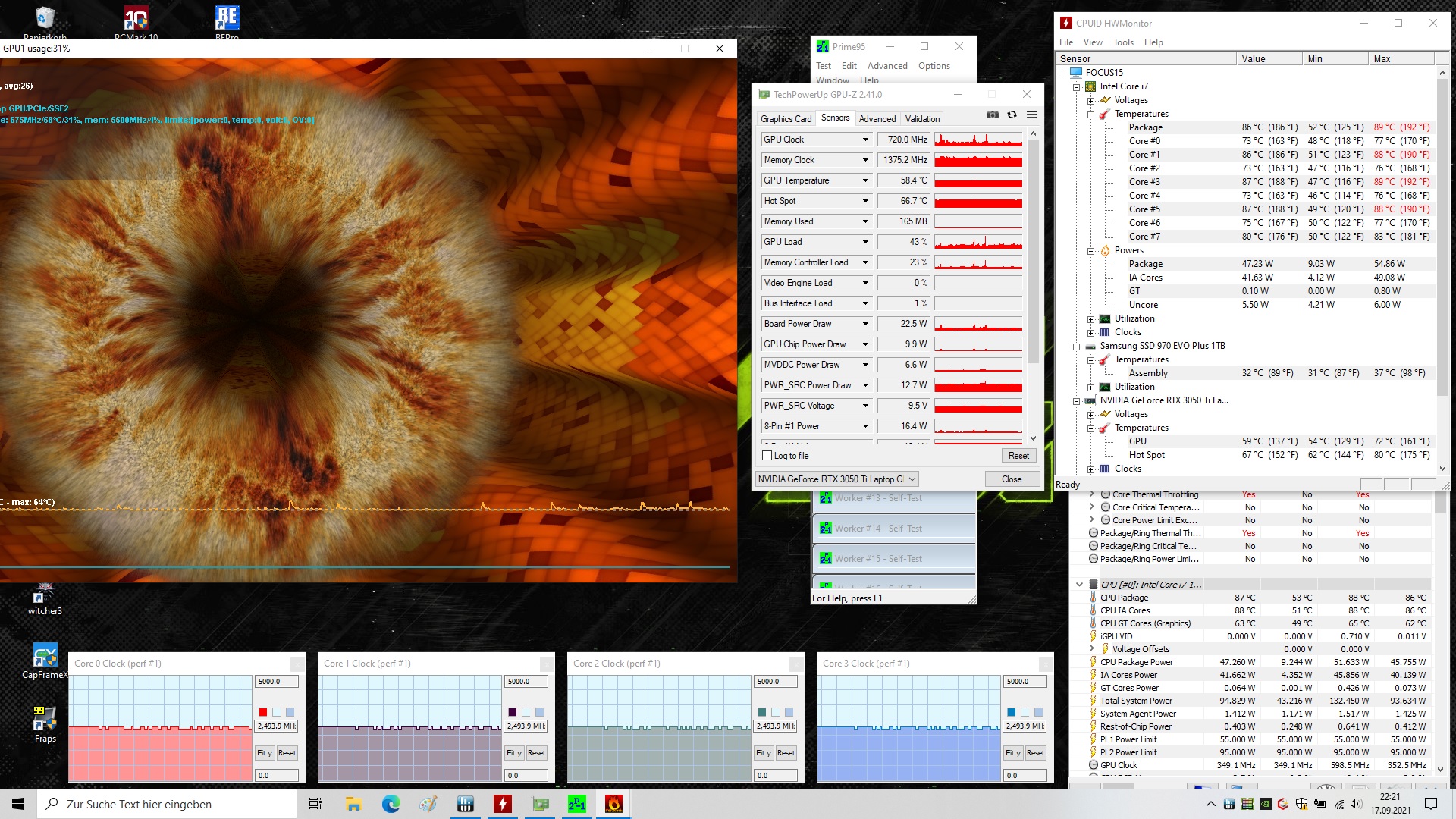Expand Core Thermal Throttling row in HWiNFO
The height and width of the screenshot is (819, 1456).
pos(1092,494)
